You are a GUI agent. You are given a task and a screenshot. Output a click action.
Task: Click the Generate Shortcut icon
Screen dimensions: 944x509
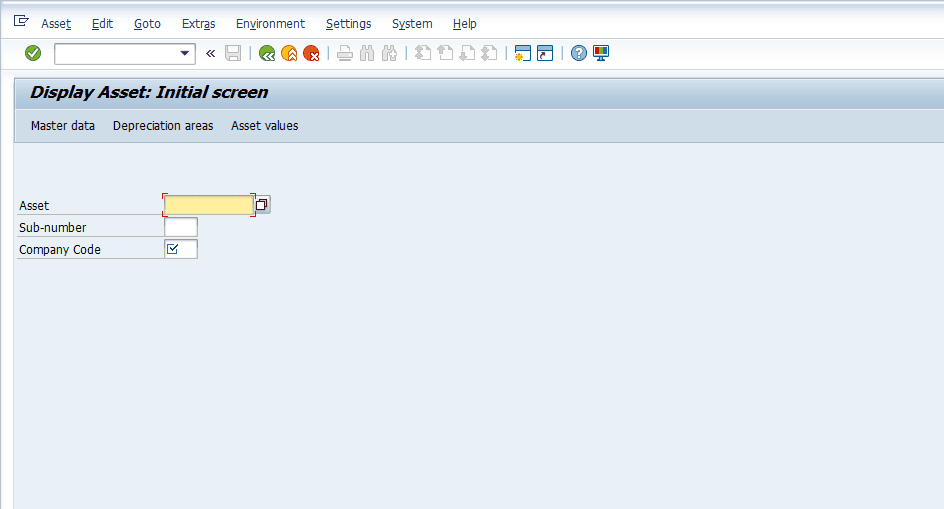[545, 54]
